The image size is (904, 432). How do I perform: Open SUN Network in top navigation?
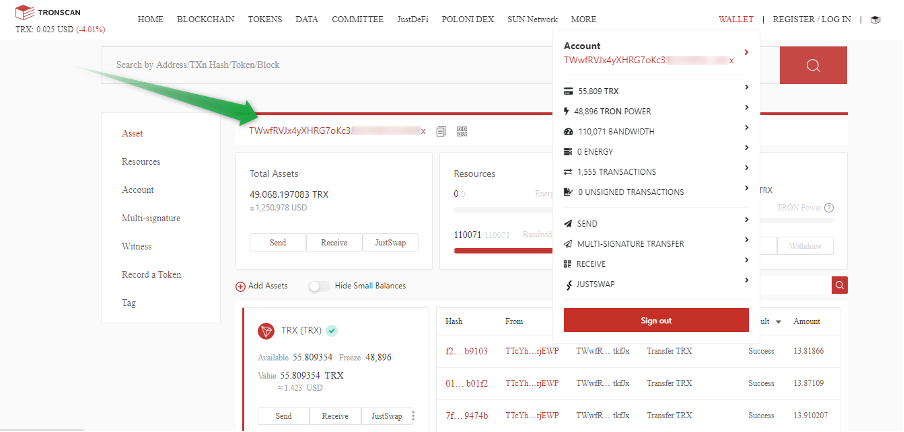coord(533,19)
